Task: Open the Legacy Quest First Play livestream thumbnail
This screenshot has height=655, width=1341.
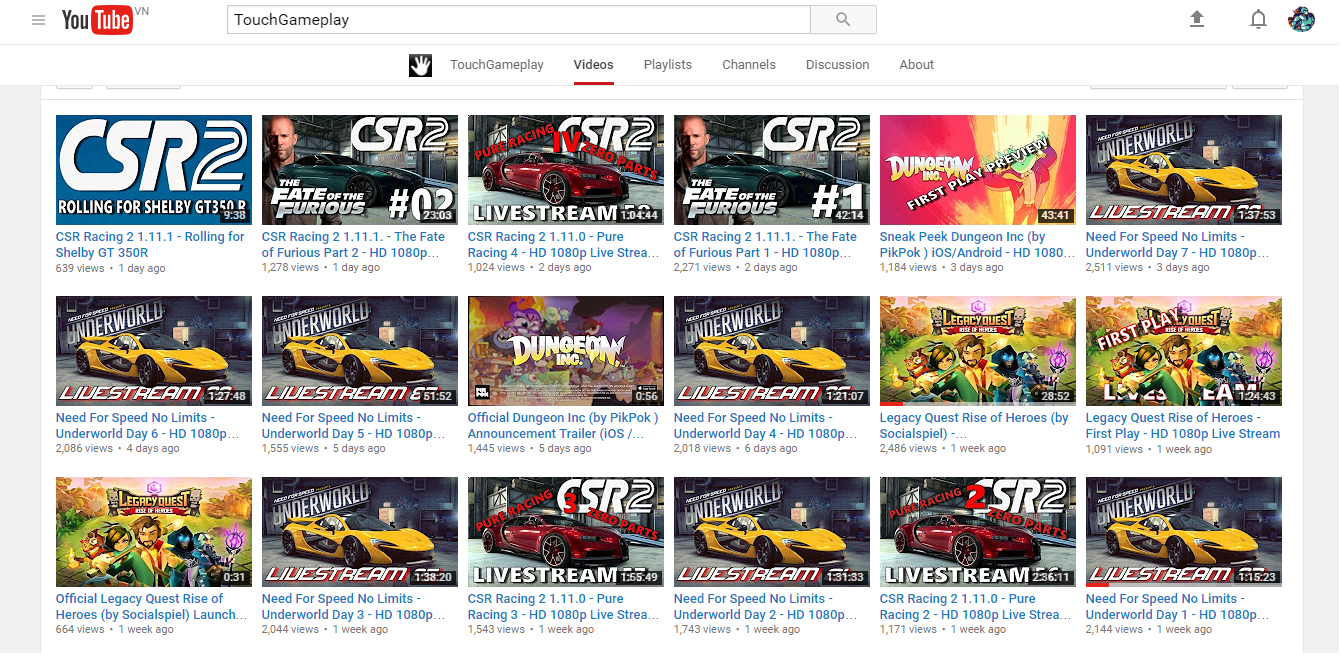Action: click(x=1184, y=351)
